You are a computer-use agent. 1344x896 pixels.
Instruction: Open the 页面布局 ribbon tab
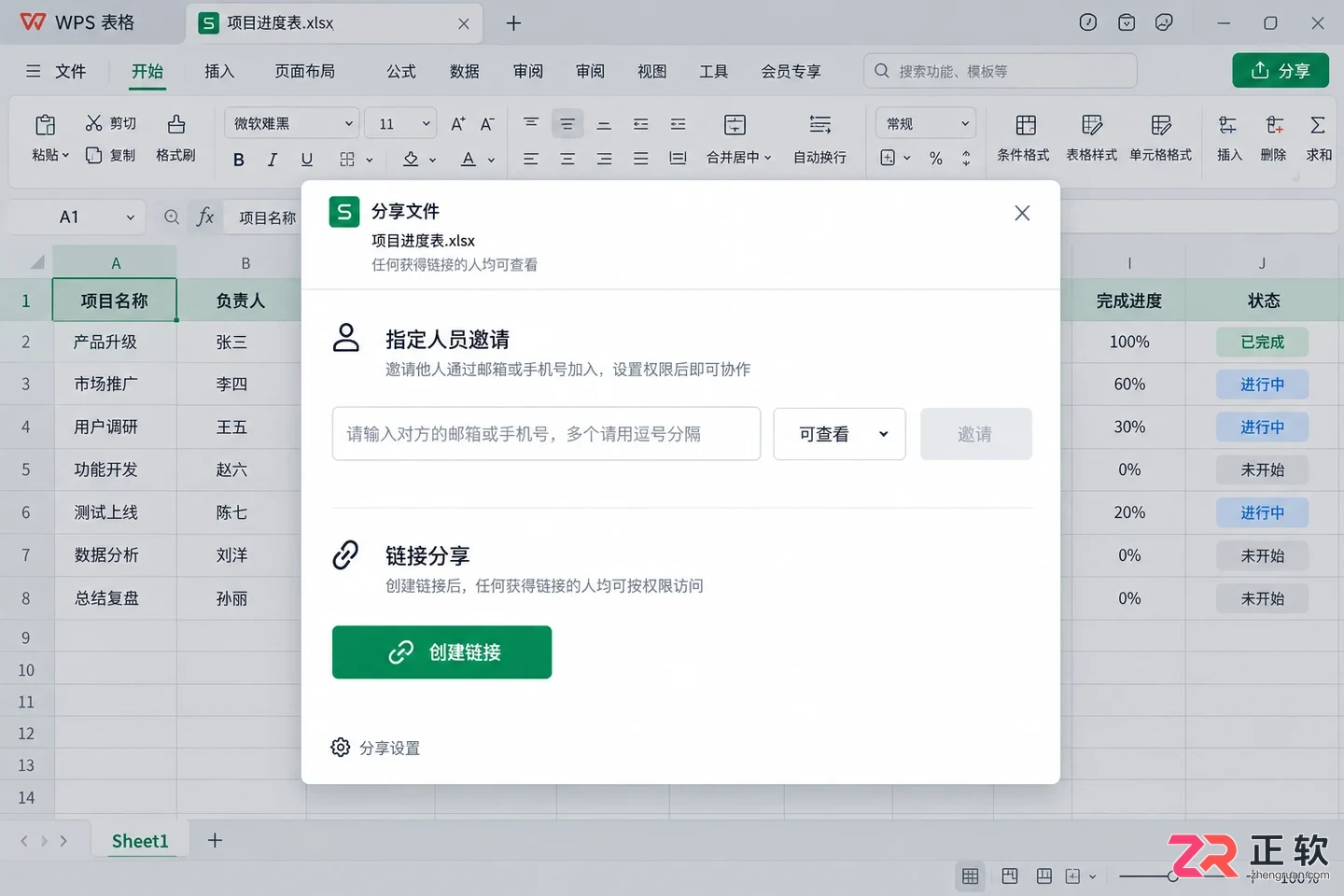point(304,71)
